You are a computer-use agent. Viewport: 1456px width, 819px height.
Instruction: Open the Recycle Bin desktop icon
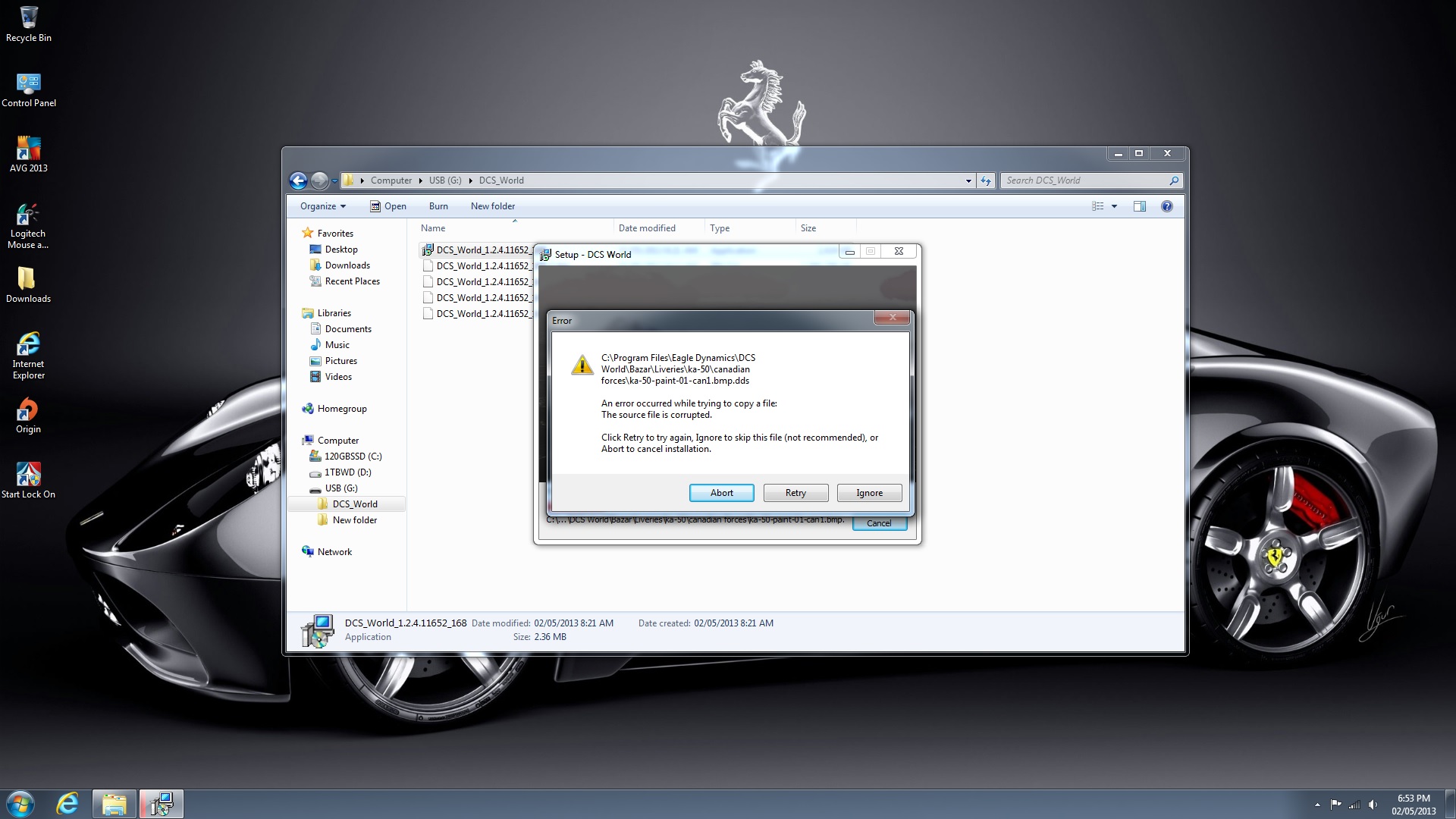pos(29,24)
